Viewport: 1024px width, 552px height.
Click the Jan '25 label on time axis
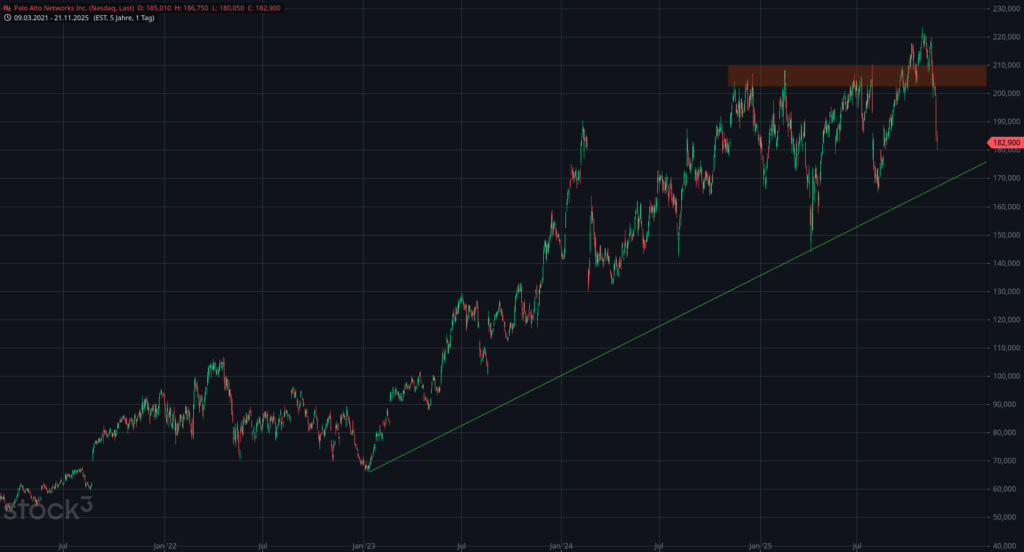tap(760, 547)
